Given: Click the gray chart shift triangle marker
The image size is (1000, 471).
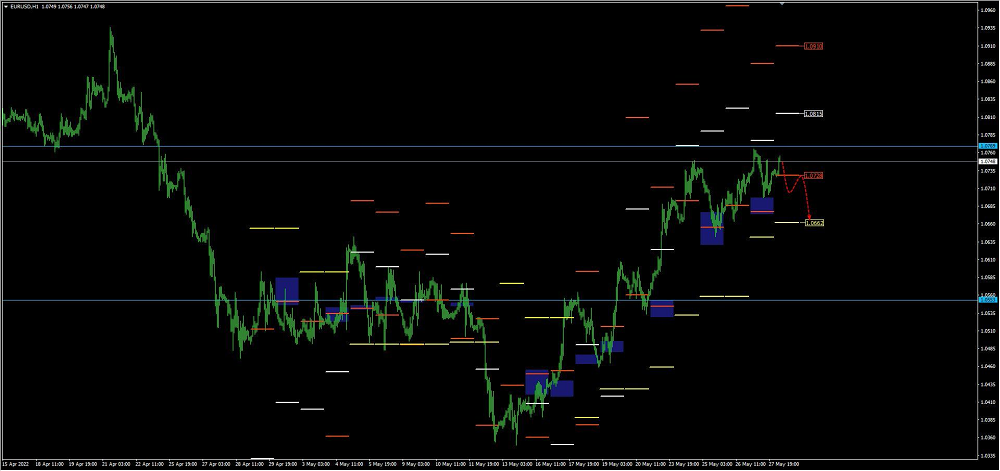Looking at the screenshot, I should [x=782, y=4].
